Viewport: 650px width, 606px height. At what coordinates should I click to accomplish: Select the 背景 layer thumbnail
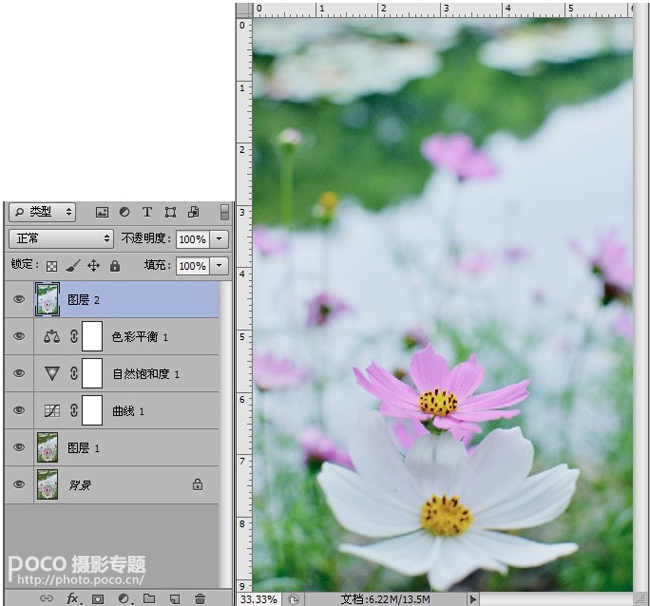[47, 484]
